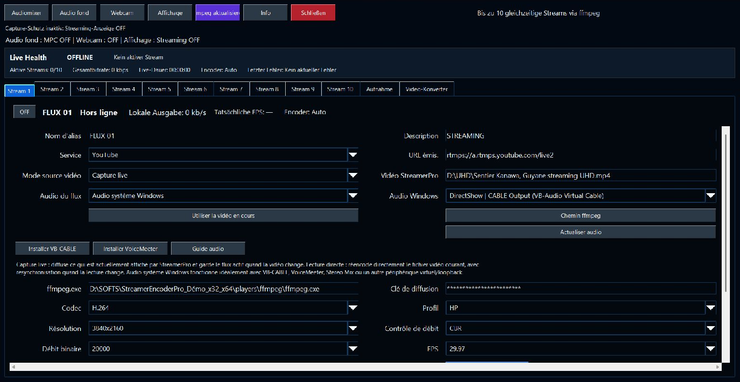
Task: Click the Lokale Ausgabe: 0 kb/s readout
Action: 168,112
